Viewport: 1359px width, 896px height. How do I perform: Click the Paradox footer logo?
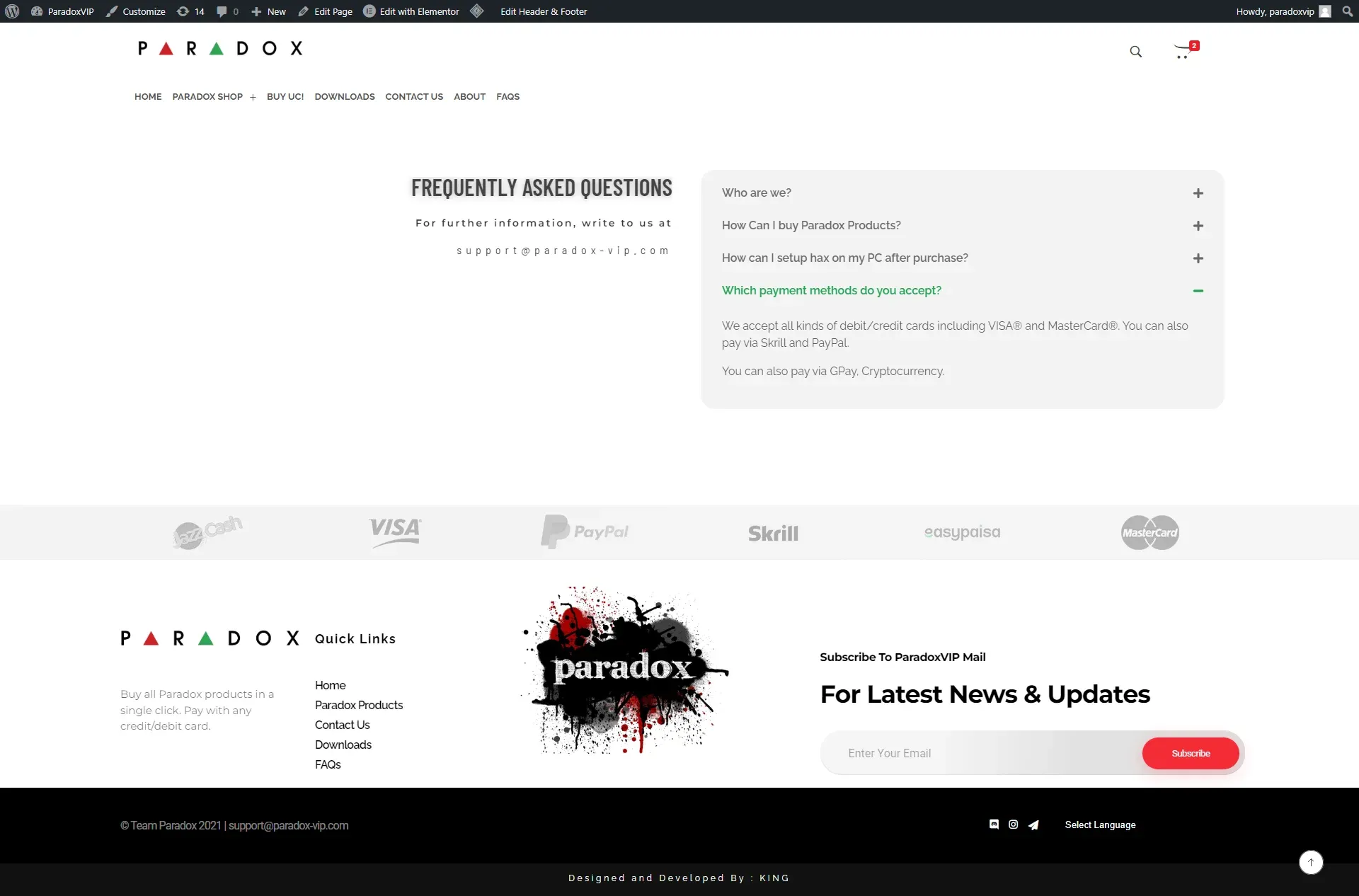[x=210, y=638]
